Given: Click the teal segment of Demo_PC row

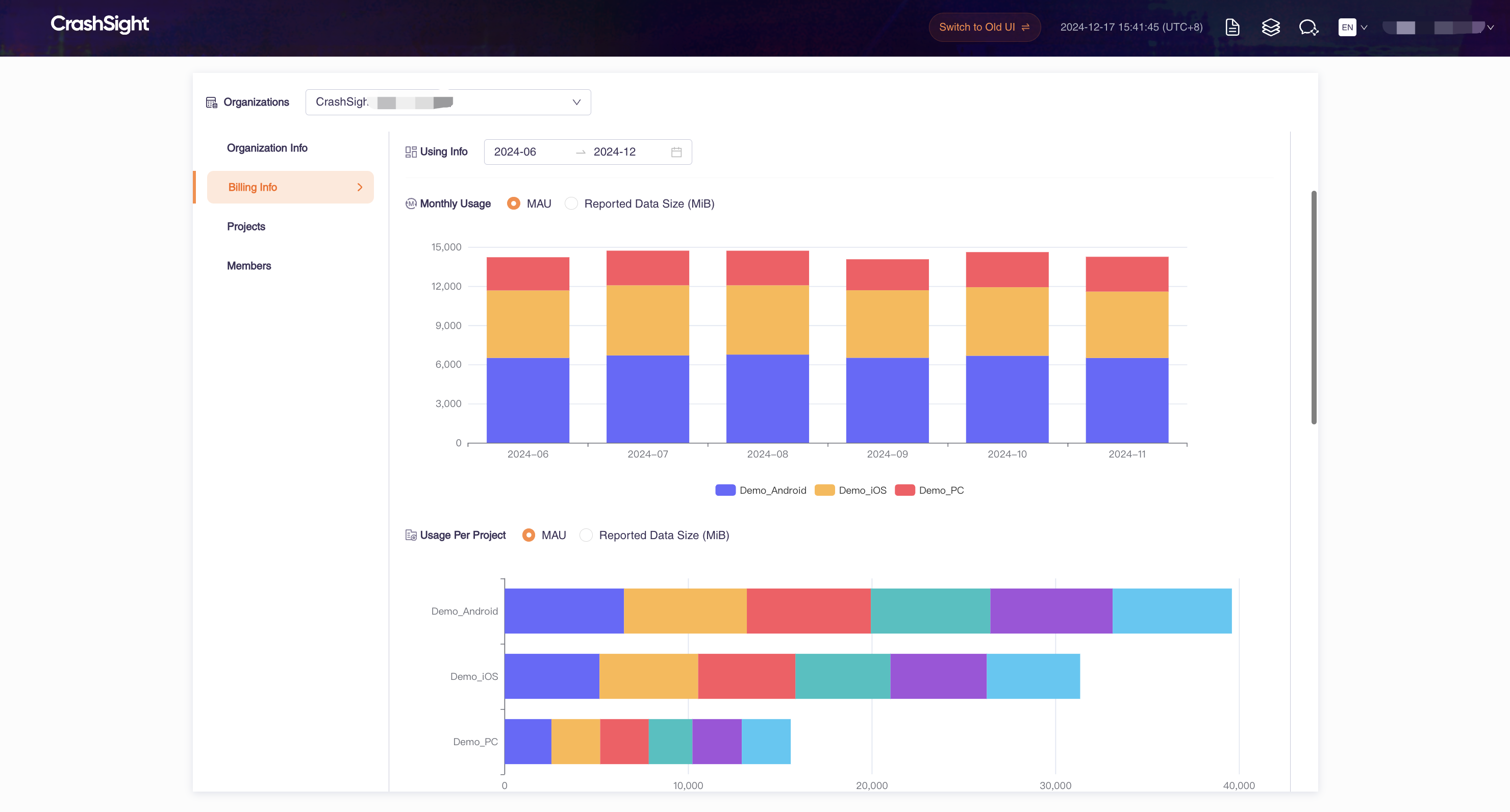Looking at the screenshot, I should point(670,741).
